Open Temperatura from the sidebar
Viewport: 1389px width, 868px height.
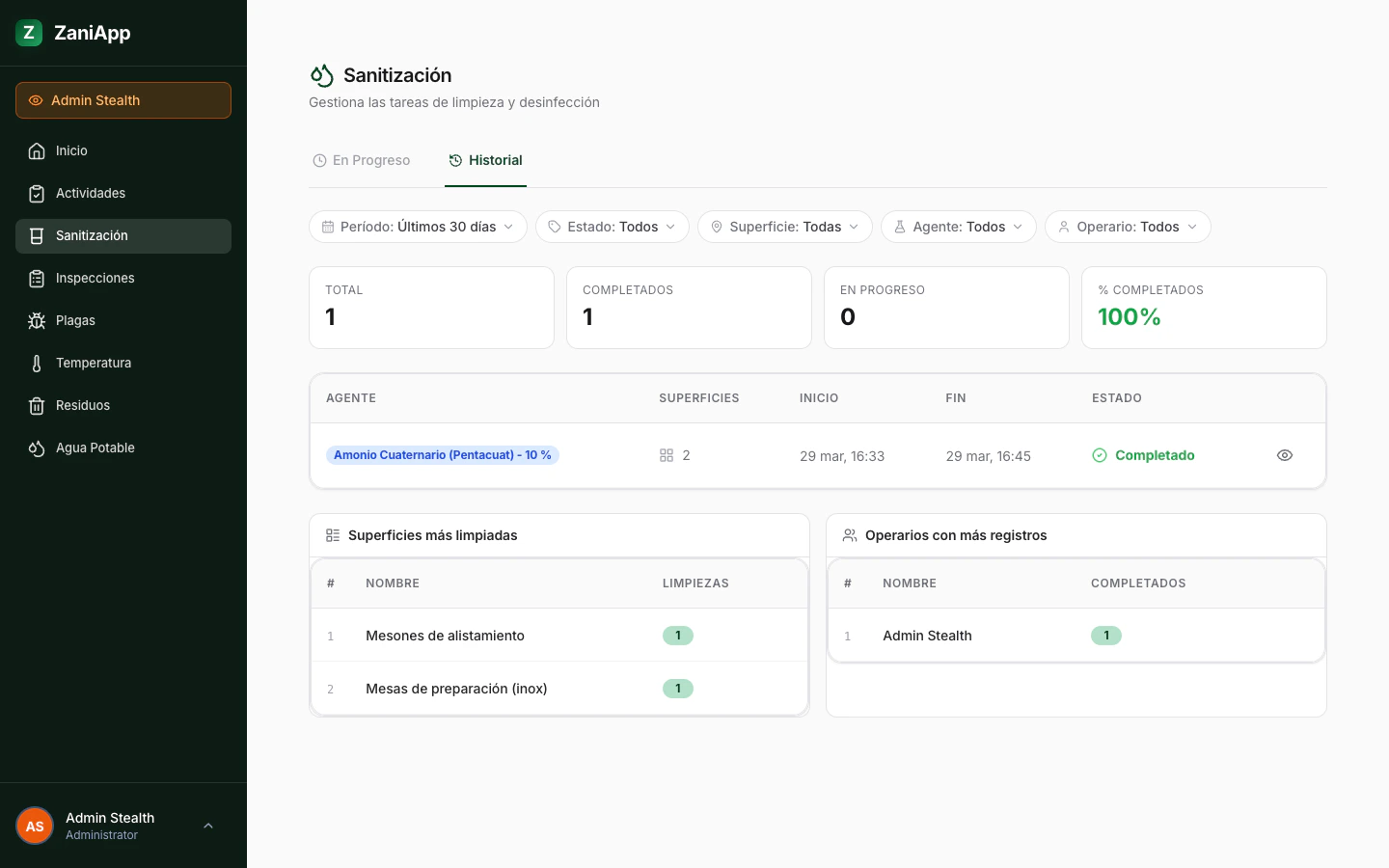coord(123,363)
